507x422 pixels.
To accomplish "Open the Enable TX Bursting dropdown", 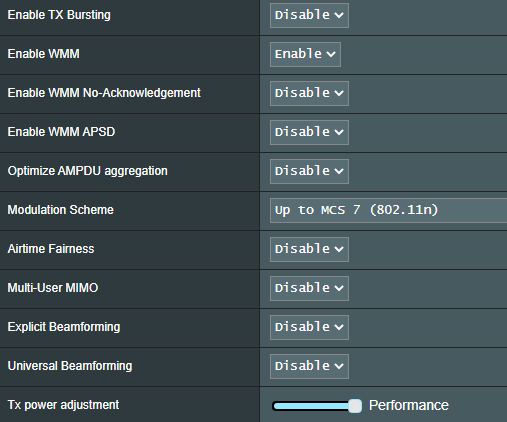I will pos(309,15).
